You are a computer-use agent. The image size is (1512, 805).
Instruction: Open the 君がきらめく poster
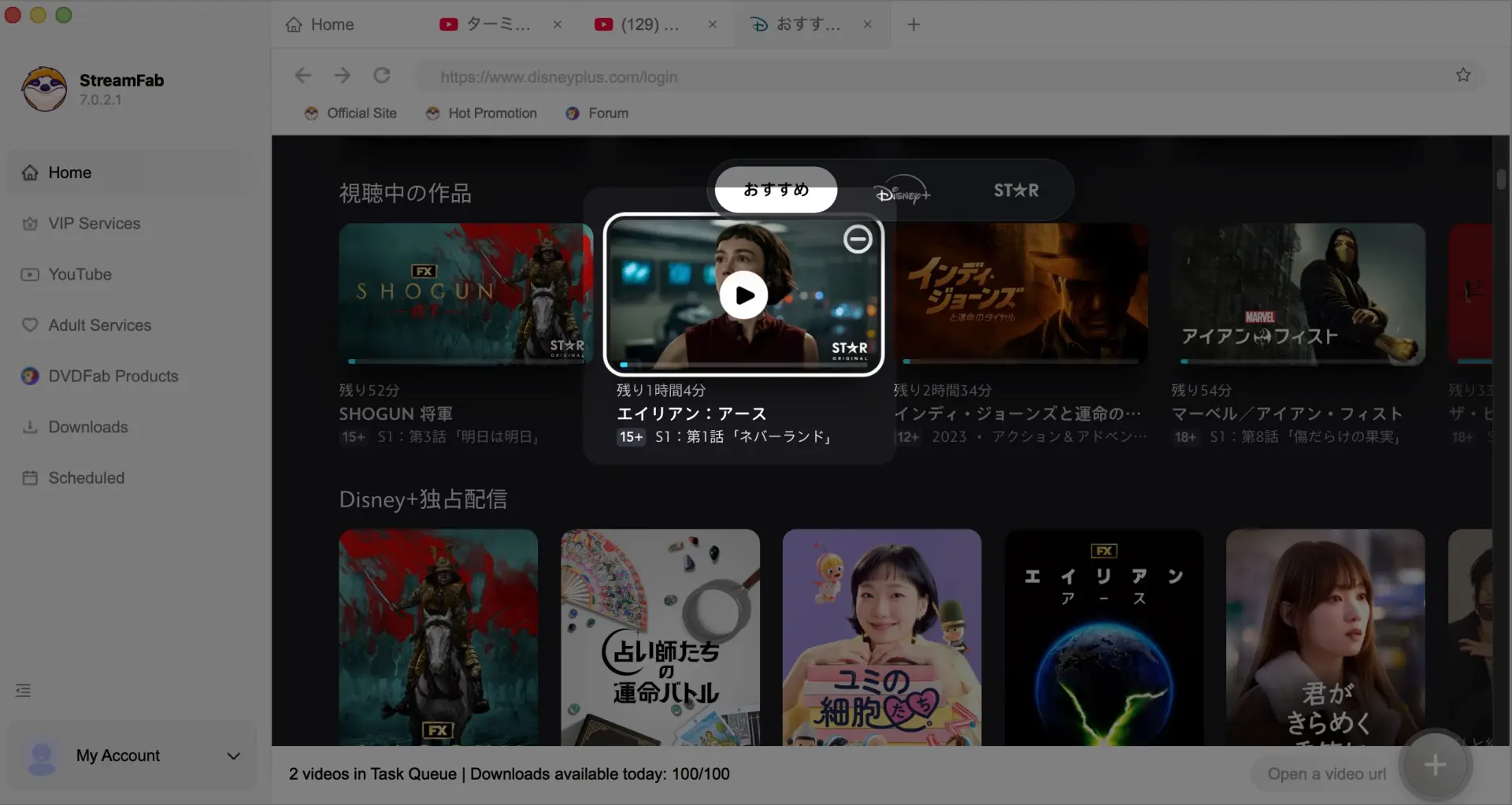1325,637
